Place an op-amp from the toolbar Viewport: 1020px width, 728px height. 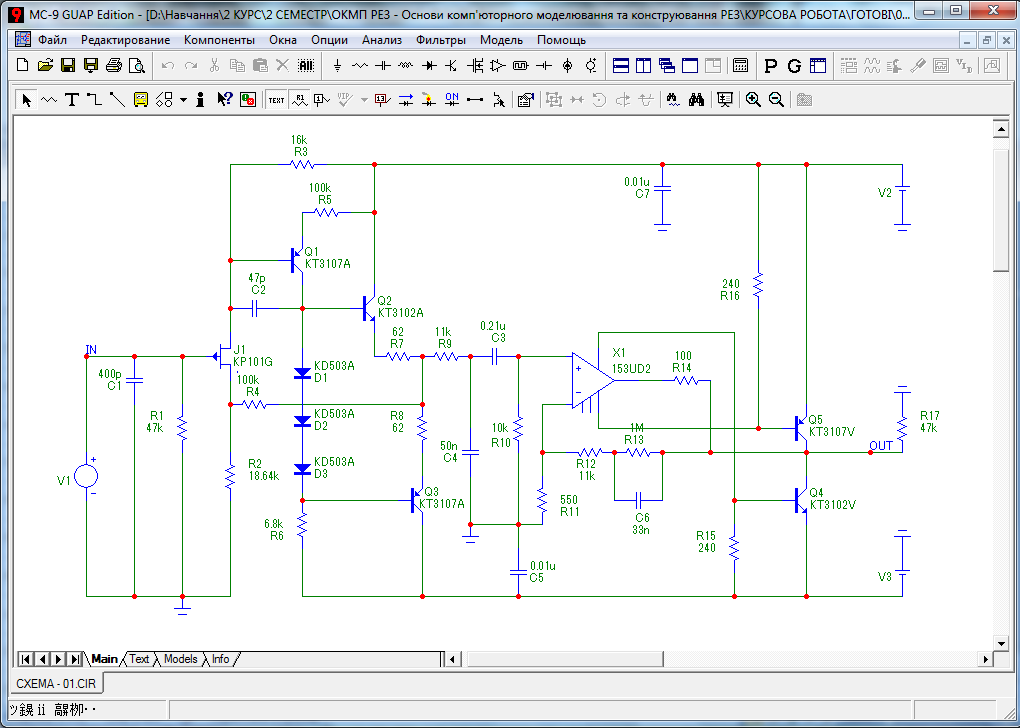click(498, 65)
